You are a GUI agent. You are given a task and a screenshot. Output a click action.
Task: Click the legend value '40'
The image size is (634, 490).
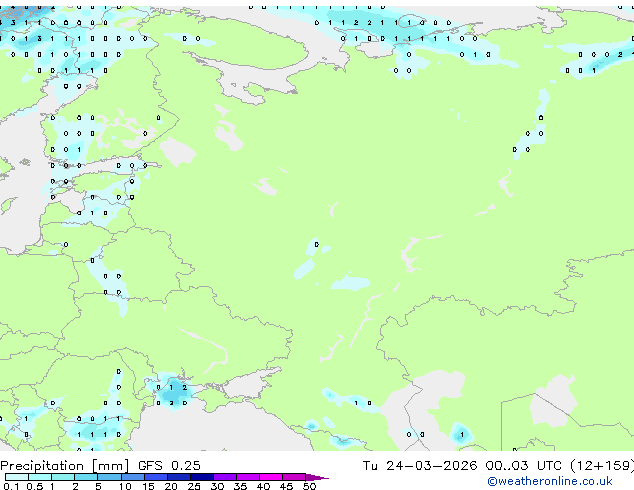click(263, 486)
